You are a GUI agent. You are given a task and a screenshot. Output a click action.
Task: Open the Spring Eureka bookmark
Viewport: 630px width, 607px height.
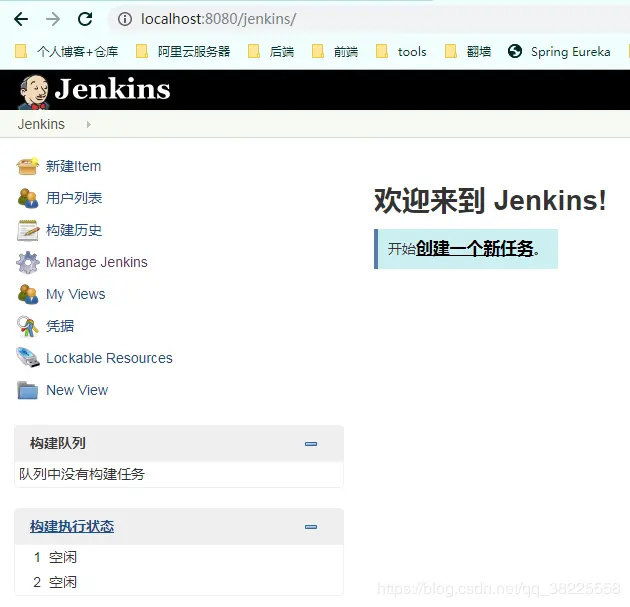click(559, 51)
